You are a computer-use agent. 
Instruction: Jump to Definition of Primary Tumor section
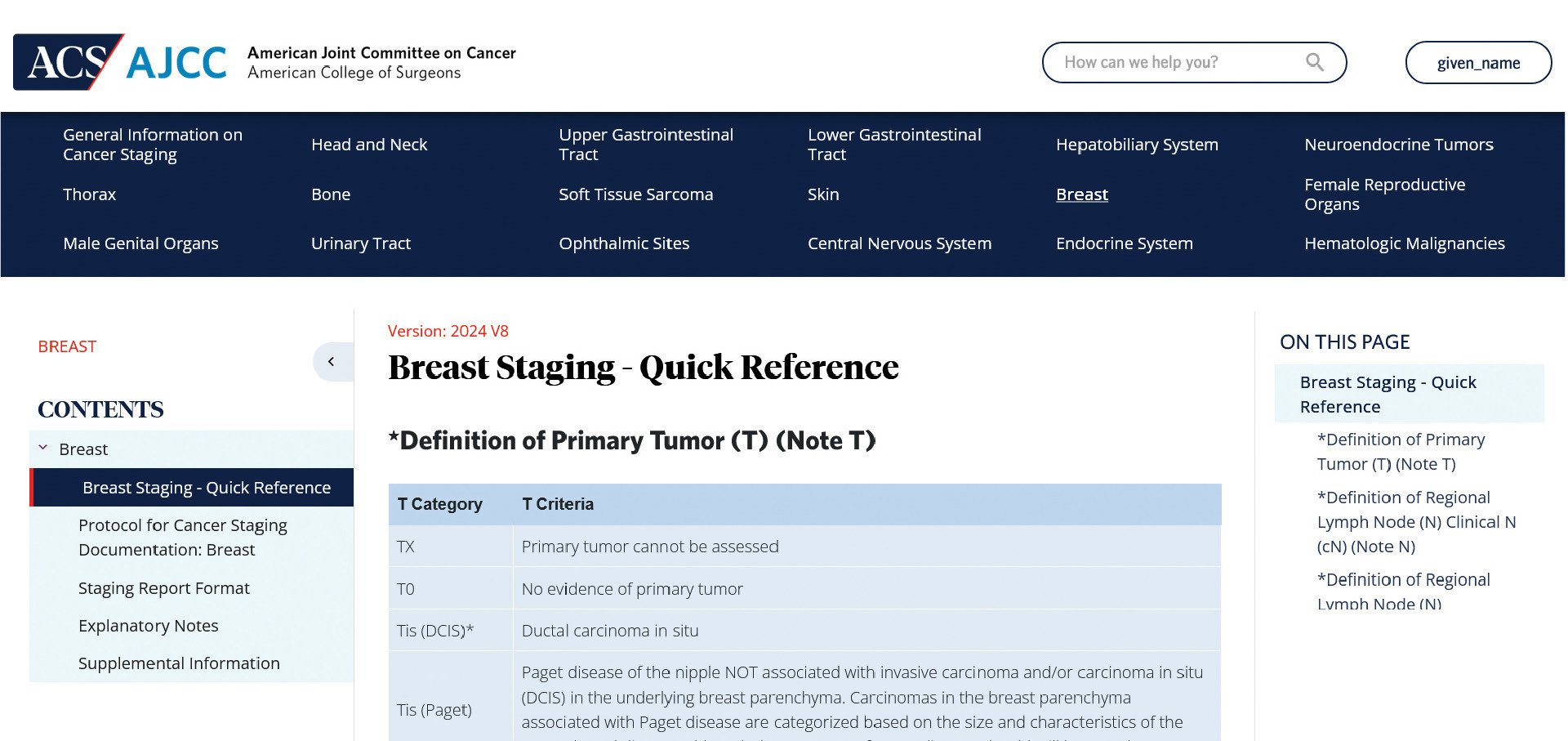(1401, 452)
